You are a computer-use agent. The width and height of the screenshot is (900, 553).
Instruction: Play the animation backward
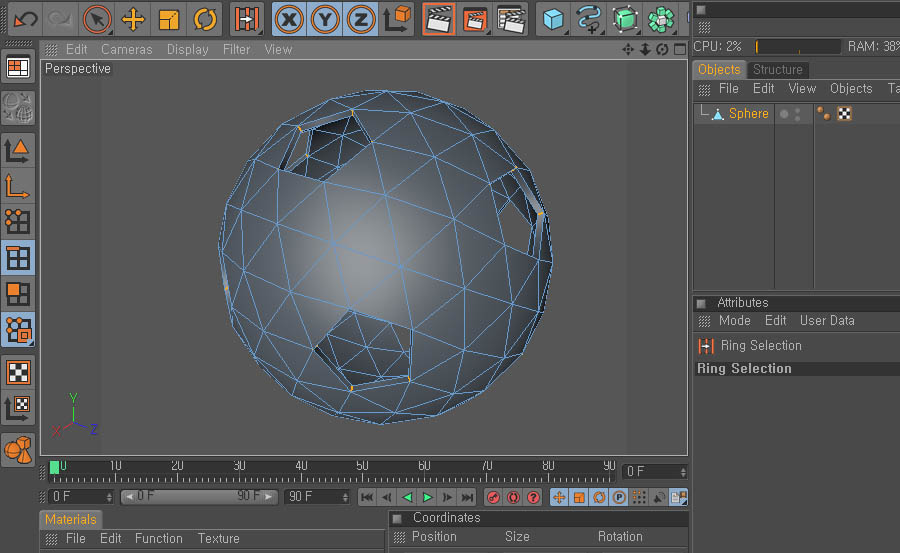coord(408,497)
